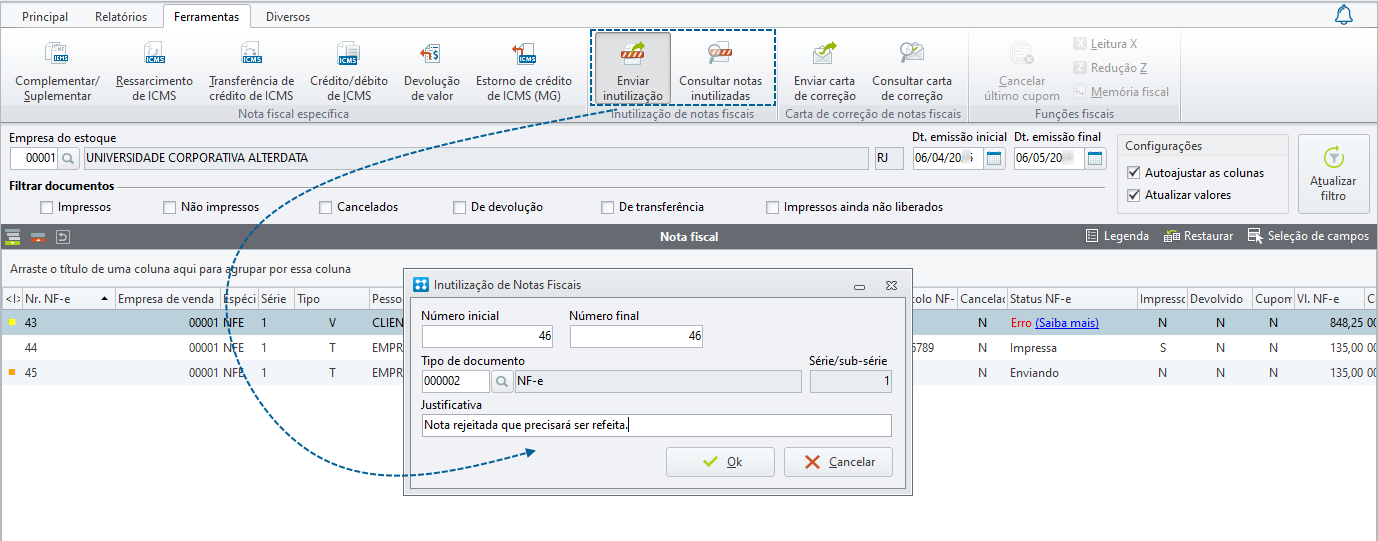
Task: Open calendar for Dt. emissão final
Action: (x=1096, y=158)
